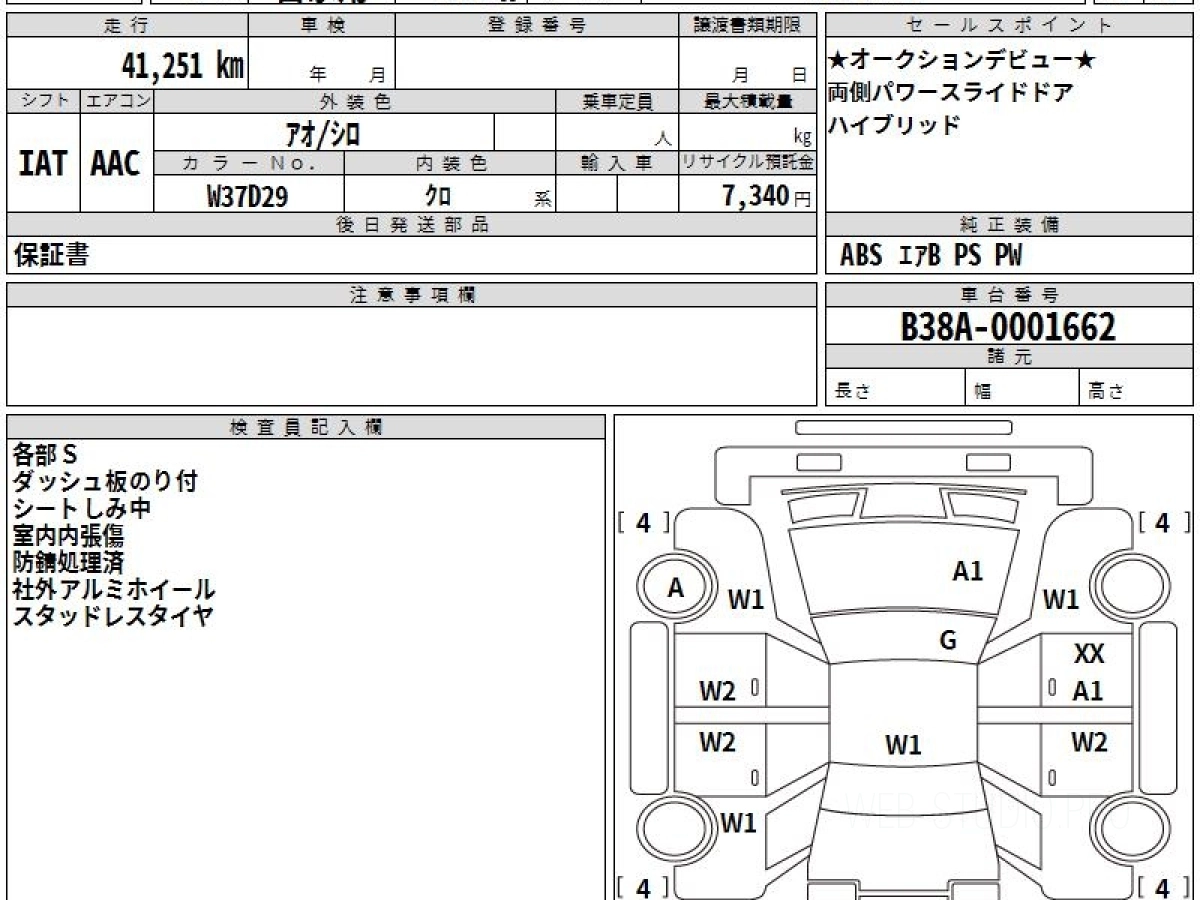Click the シートしみ中 note
Screen dimensions: 1200x900
tap(82, 509)
